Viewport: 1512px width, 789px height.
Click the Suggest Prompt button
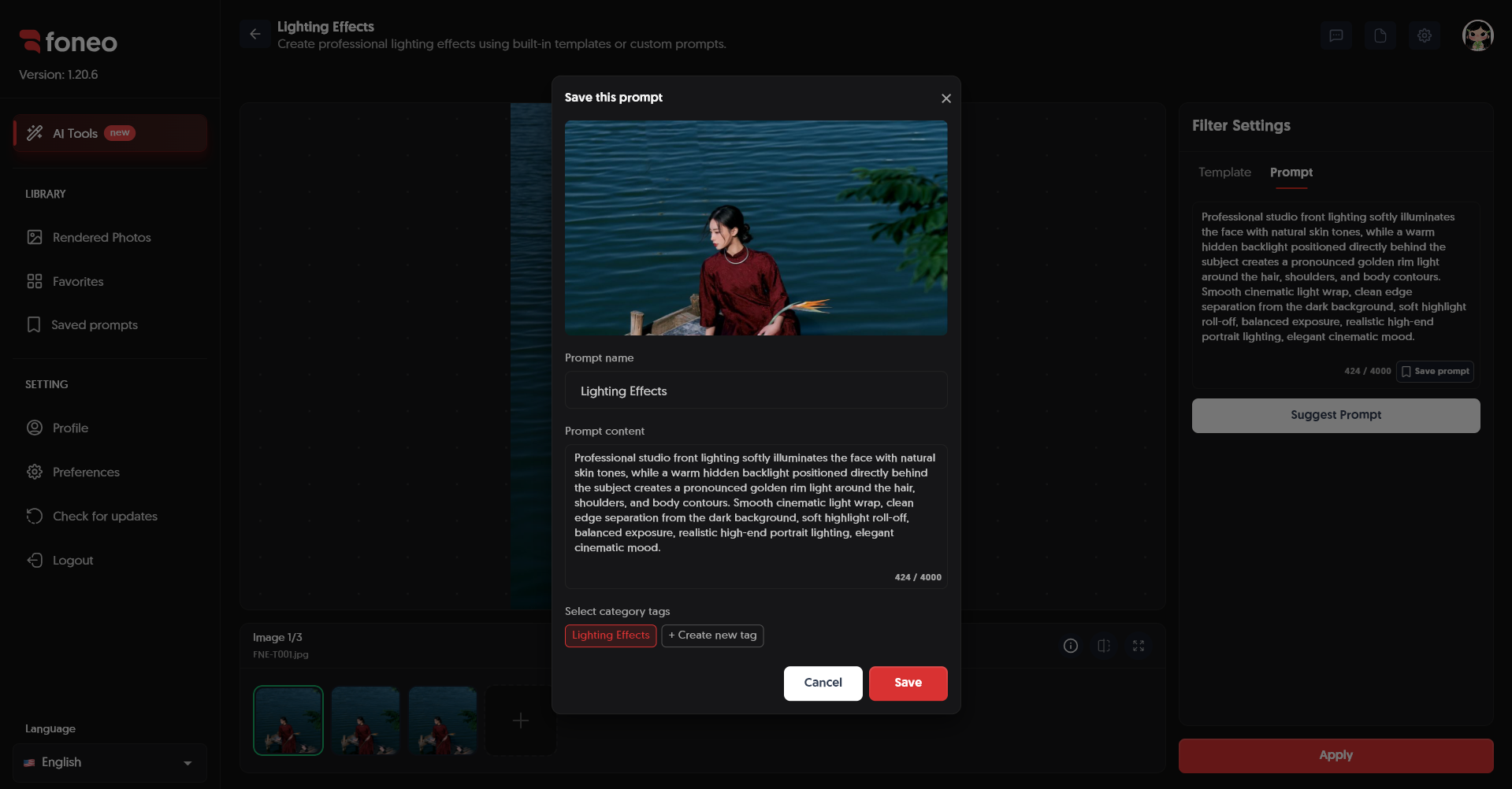click(1336, 415)
